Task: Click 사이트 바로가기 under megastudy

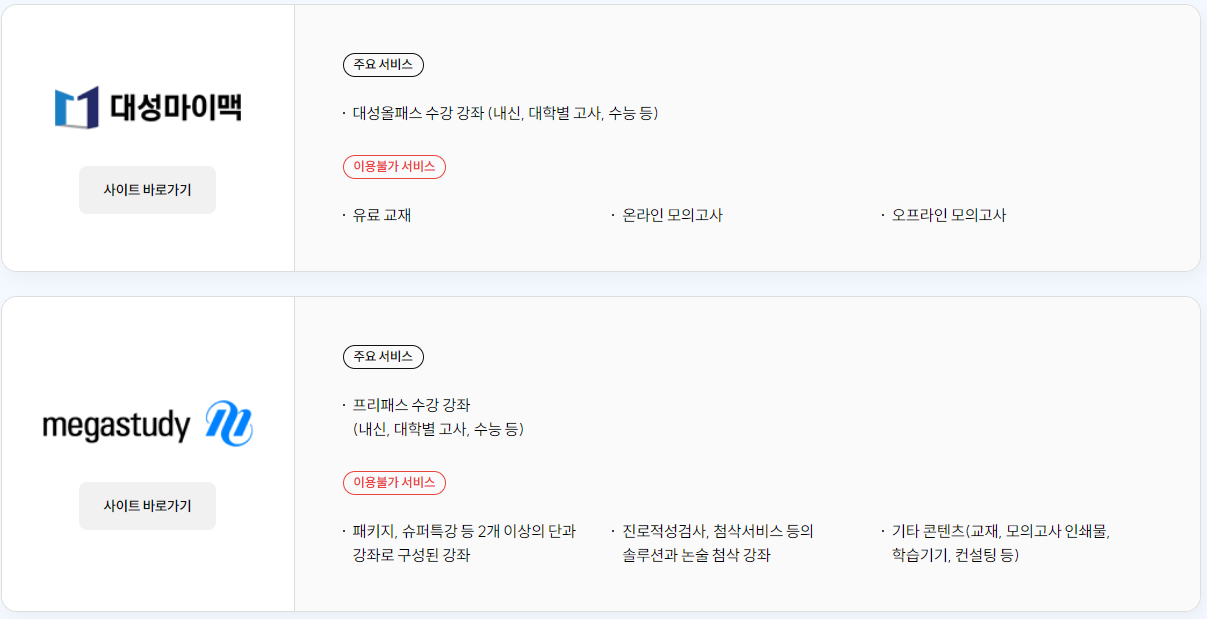Action: tap(147, 506)
